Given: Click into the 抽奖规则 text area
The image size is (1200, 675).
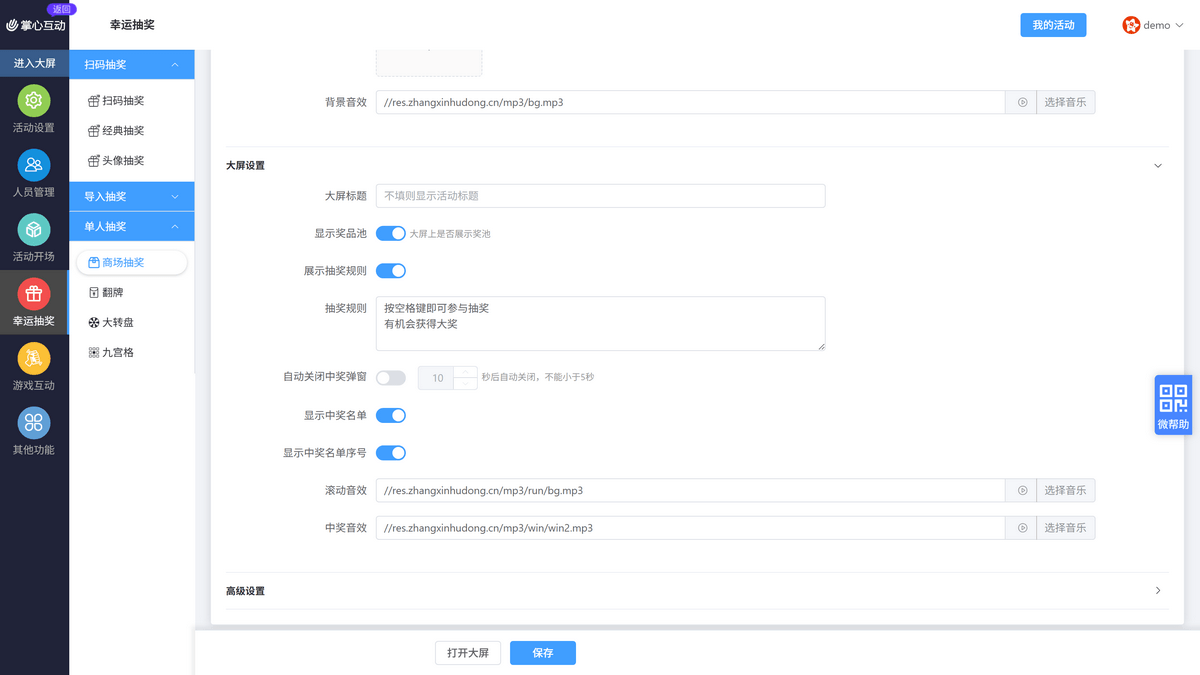Looking at the screenshot, I should (x=600, y=323).
